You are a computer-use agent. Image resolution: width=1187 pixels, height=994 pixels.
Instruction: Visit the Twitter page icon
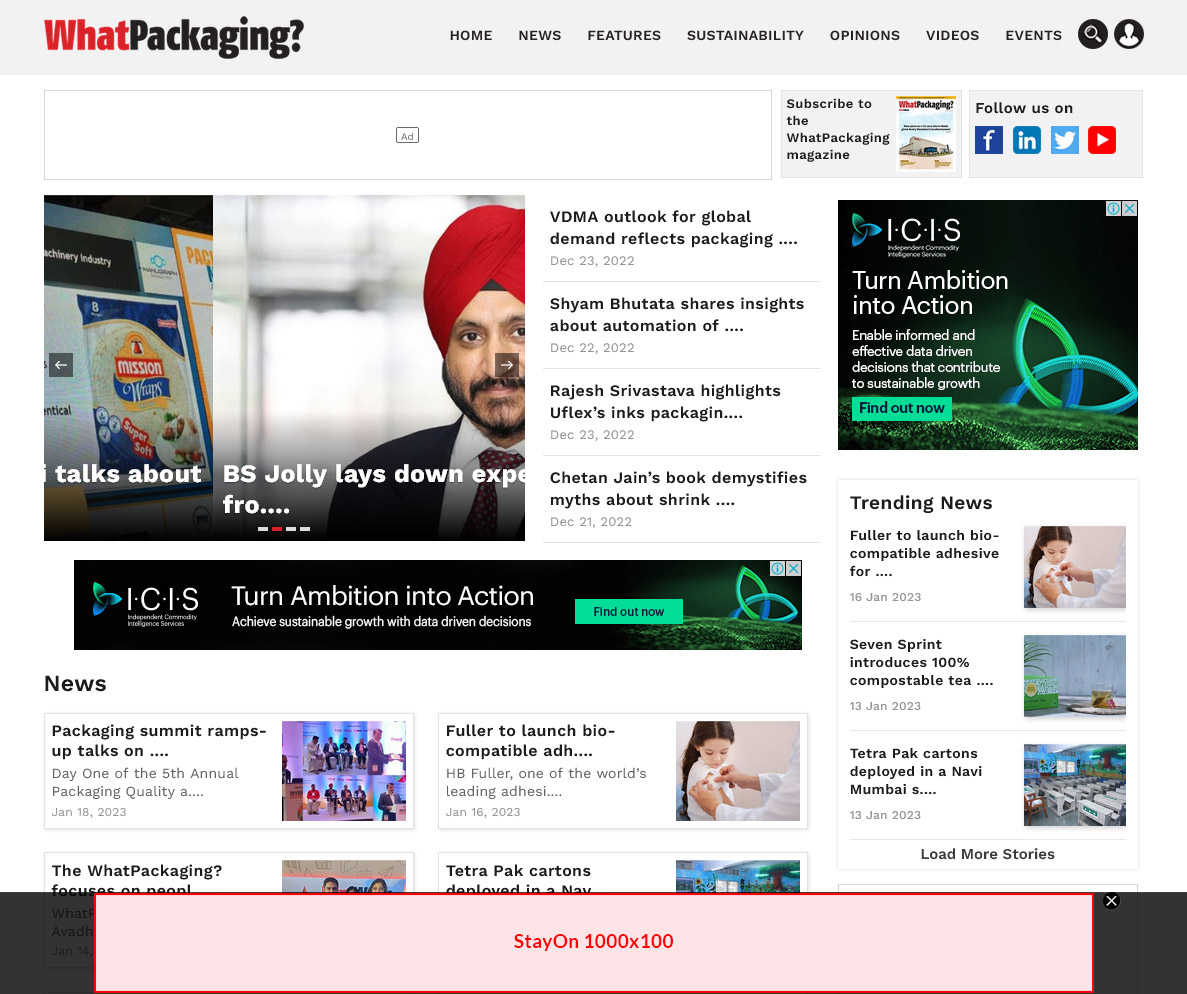tap(1064, 140)
